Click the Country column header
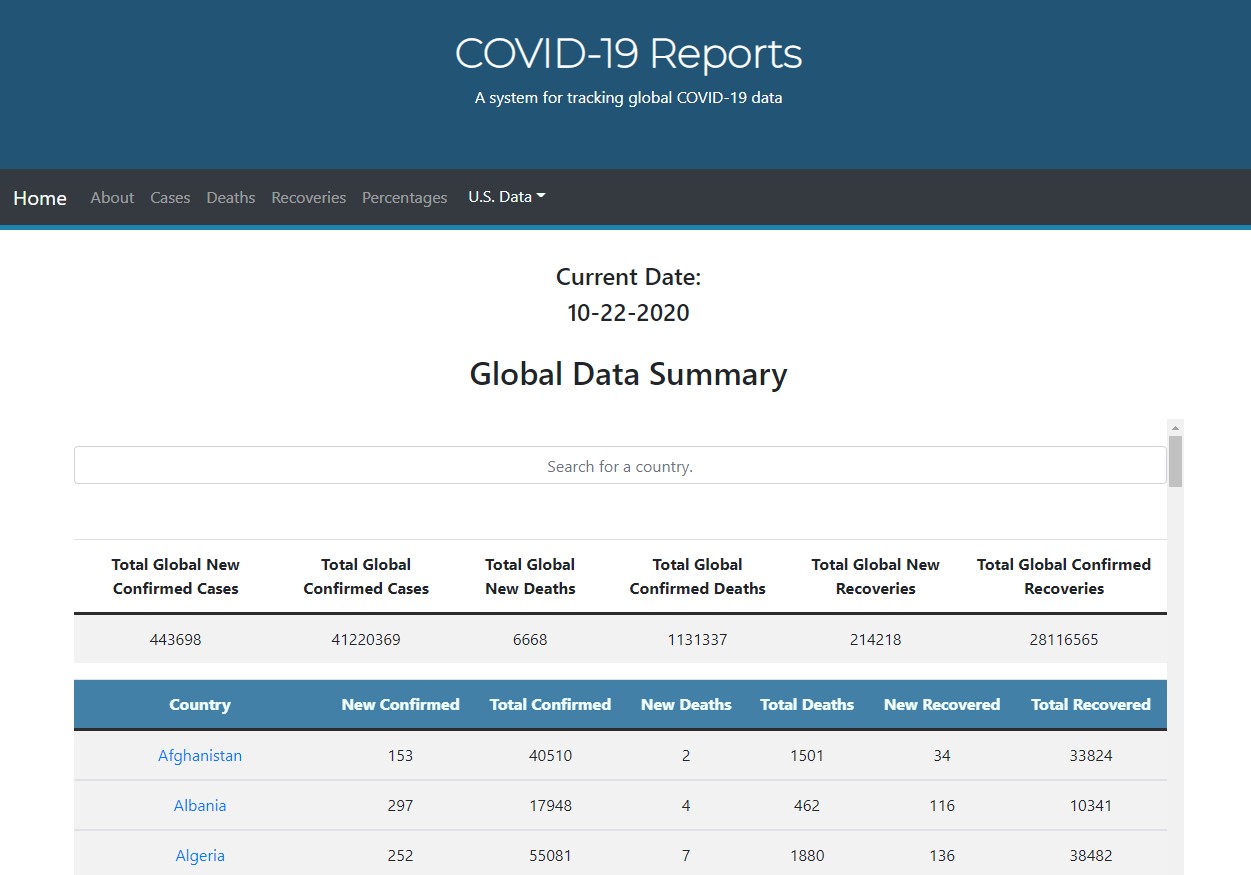Viewport: 1251px width, 875px height. (200, 705)
